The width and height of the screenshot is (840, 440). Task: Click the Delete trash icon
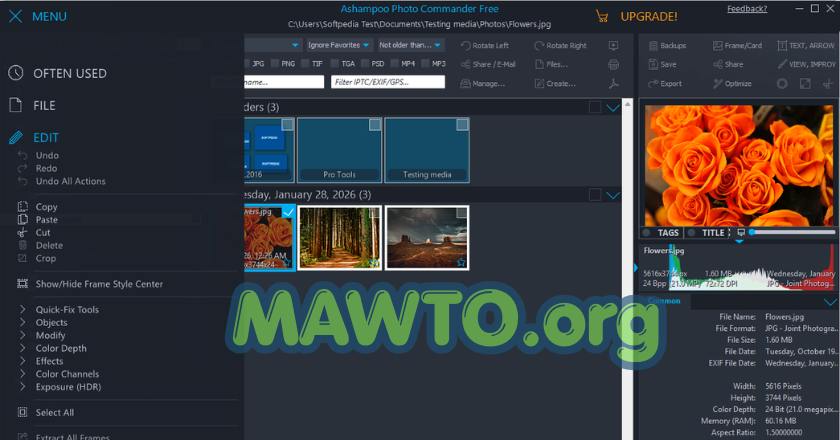[22, 245]
